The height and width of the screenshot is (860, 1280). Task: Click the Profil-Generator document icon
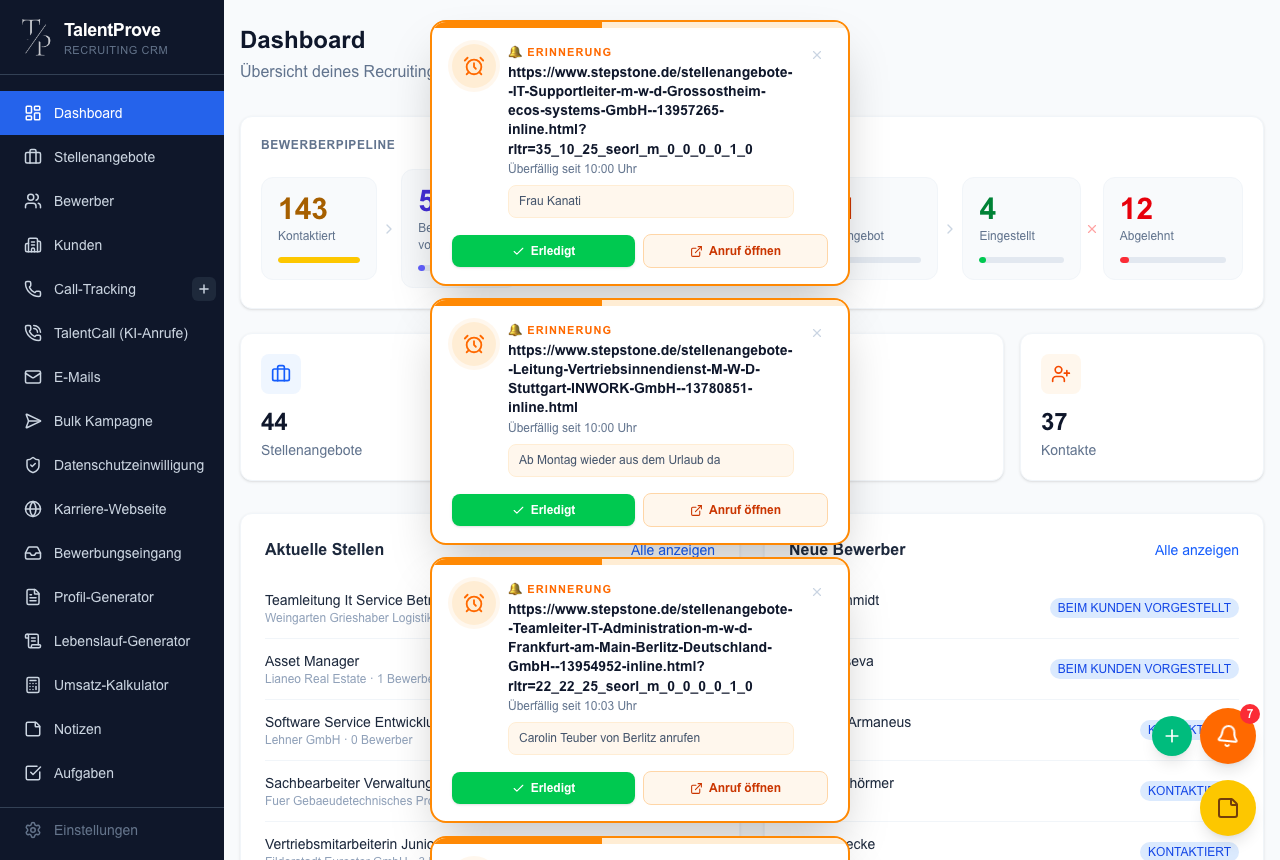pos(33,597)
